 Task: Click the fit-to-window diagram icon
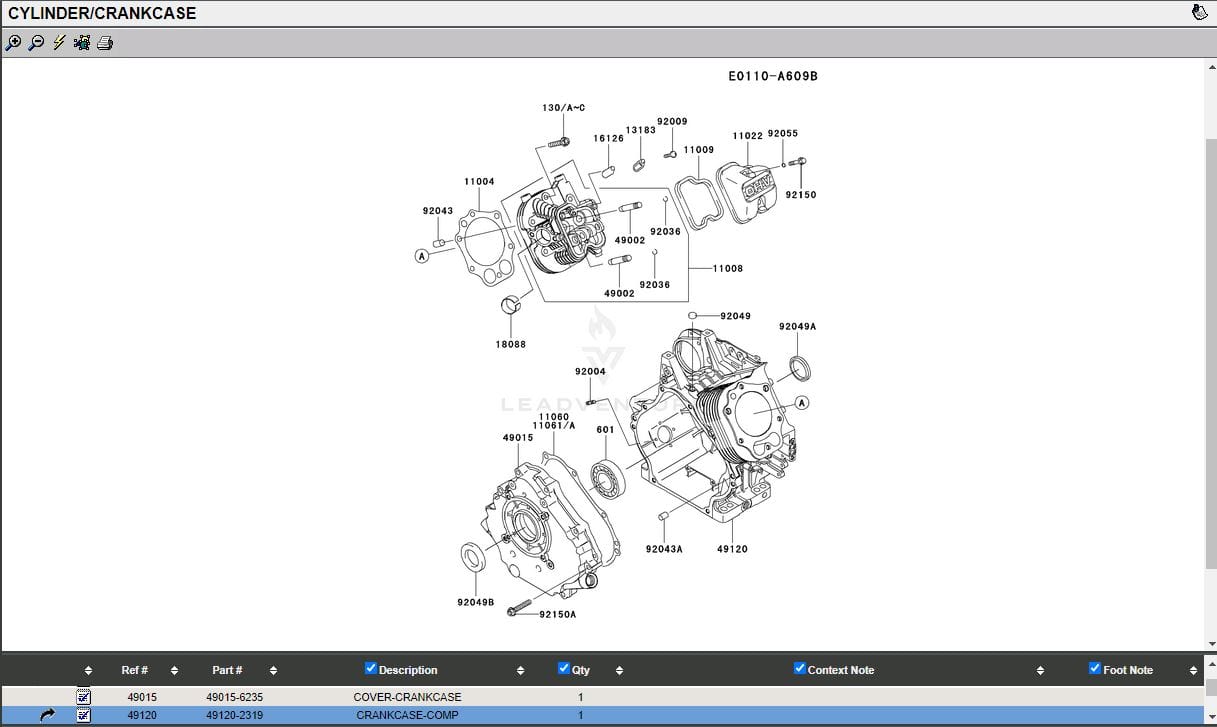pyautogui.click(x=82, y=43)
